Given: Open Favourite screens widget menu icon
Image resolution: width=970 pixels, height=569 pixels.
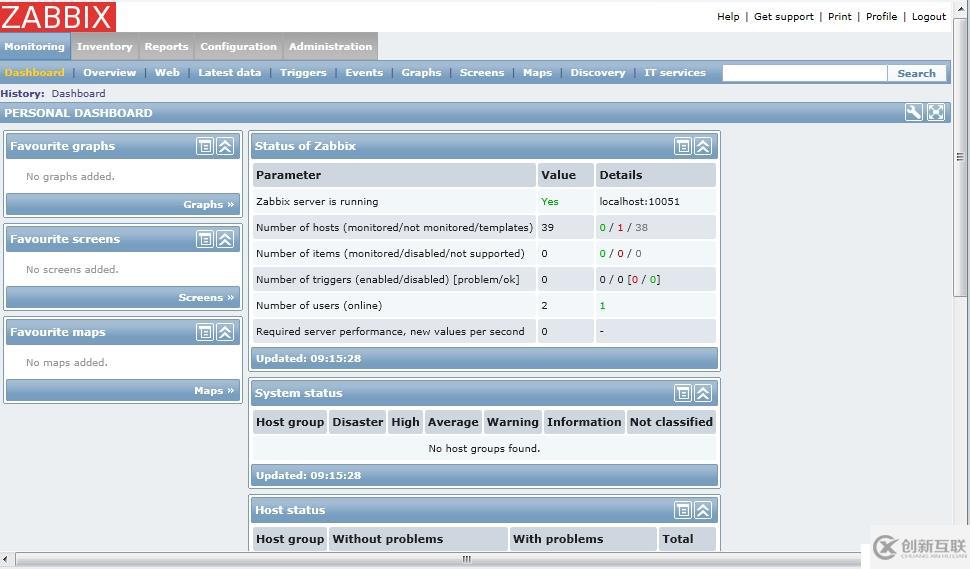Looking at the screenshot, I should click(205, 239).
